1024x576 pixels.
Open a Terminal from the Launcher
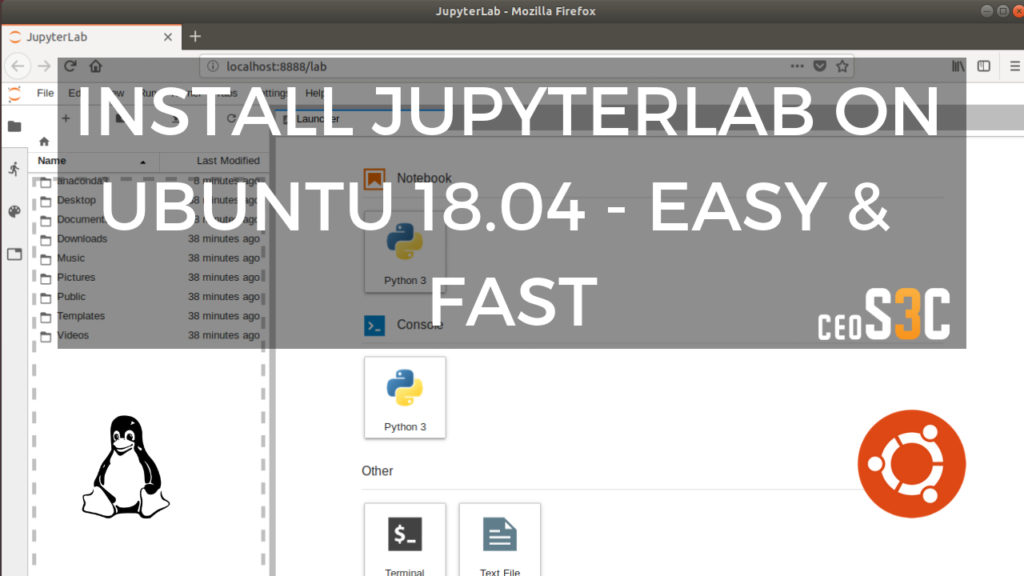point(404,538)
